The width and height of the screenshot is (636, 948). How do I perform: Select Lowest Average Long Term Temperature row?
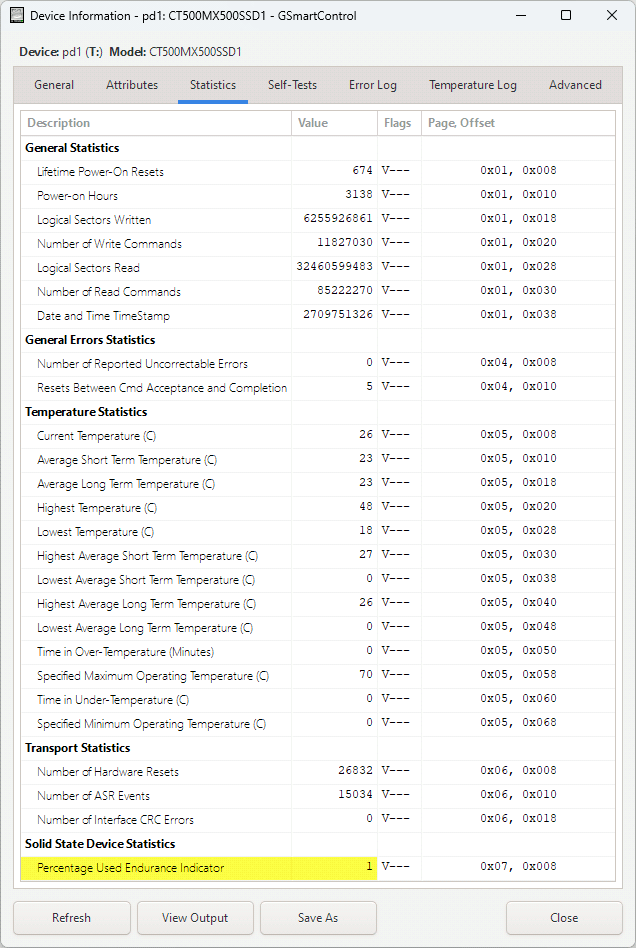pos(318,628)
